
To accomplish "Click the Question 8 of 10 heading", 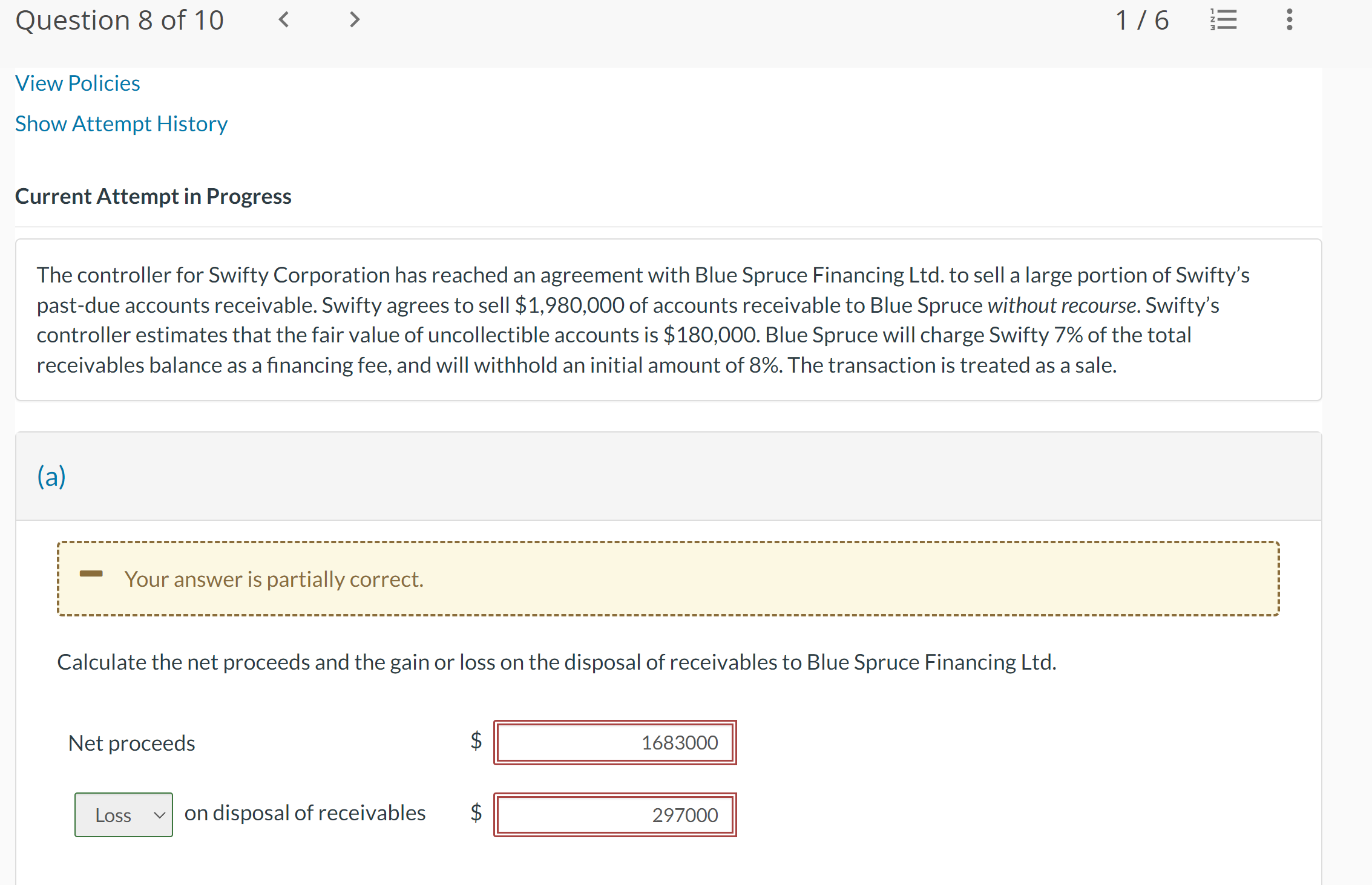I will click(119, 20).
